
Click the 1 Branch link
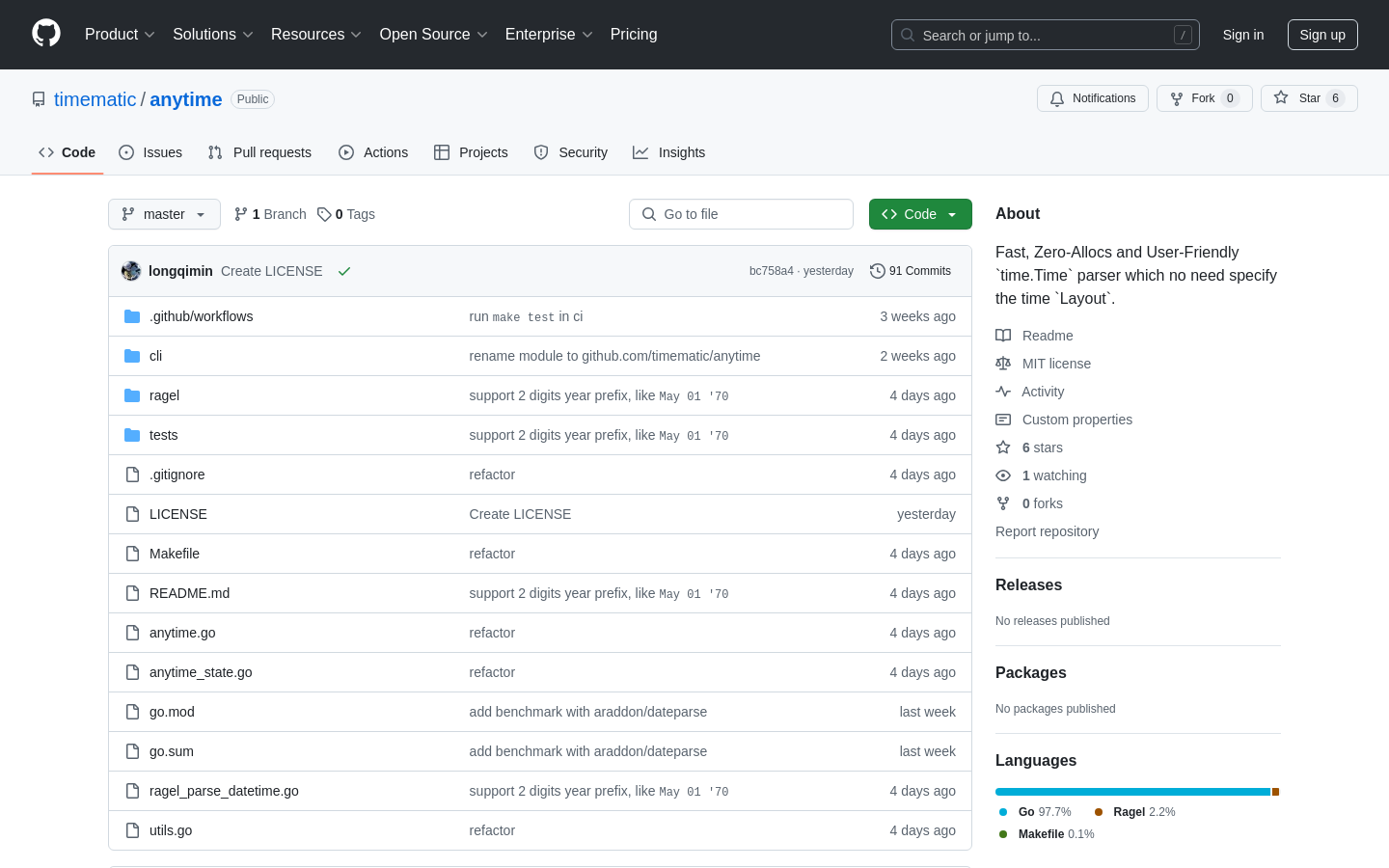pos(270,214)
